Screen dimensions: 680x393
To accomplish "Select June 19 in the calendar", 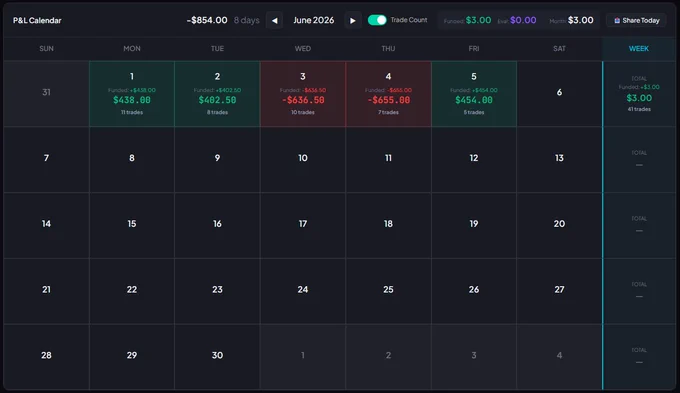I will pos(474,226).
